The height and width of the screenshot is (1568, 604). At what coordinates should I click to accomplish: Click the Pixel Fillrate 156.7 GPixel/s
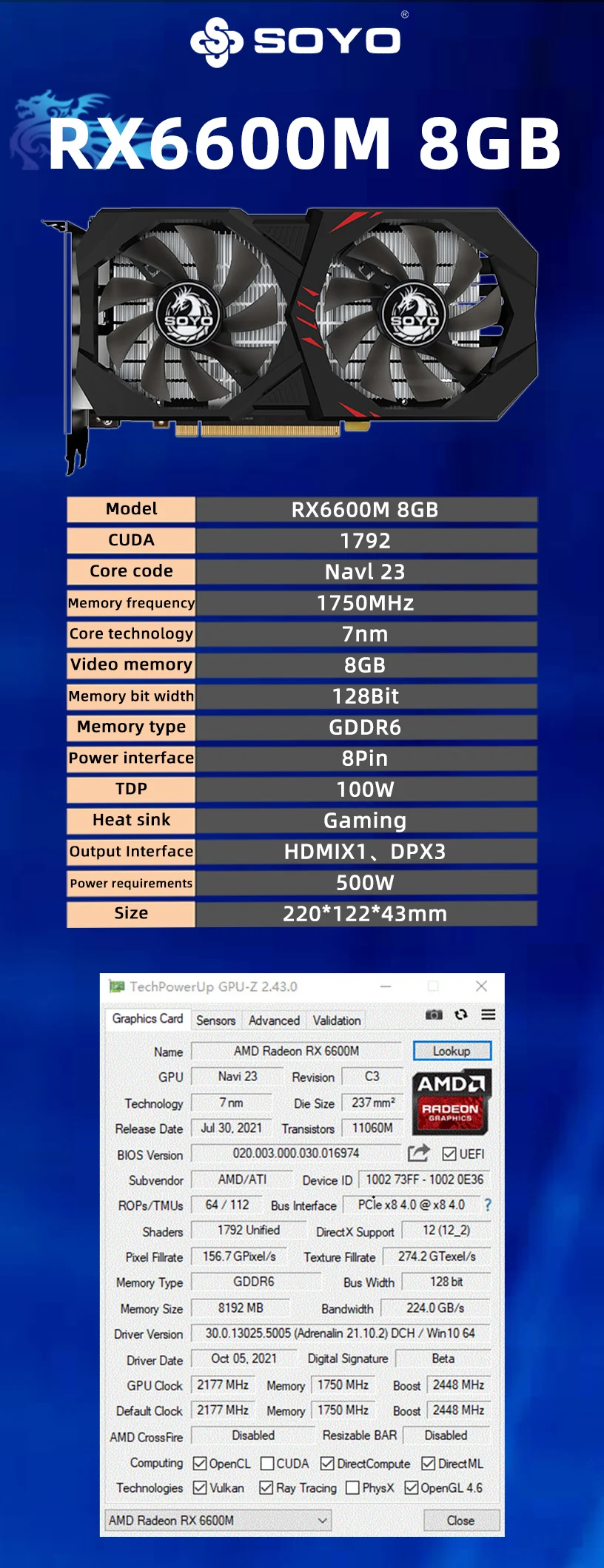239,1256
